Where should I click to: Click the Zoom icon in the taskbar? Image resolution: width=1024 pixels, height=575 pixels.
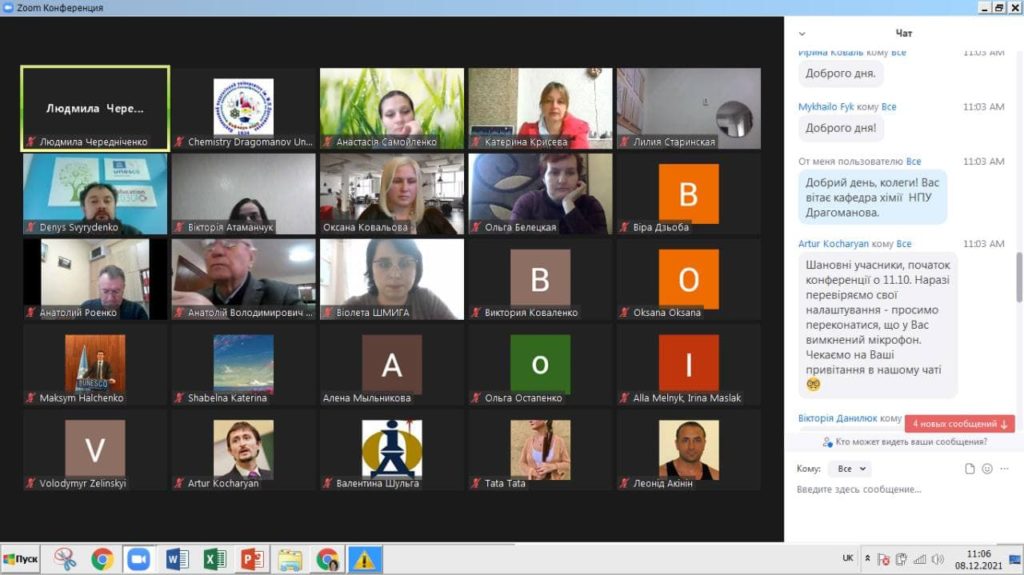click(x=138, y=559)
